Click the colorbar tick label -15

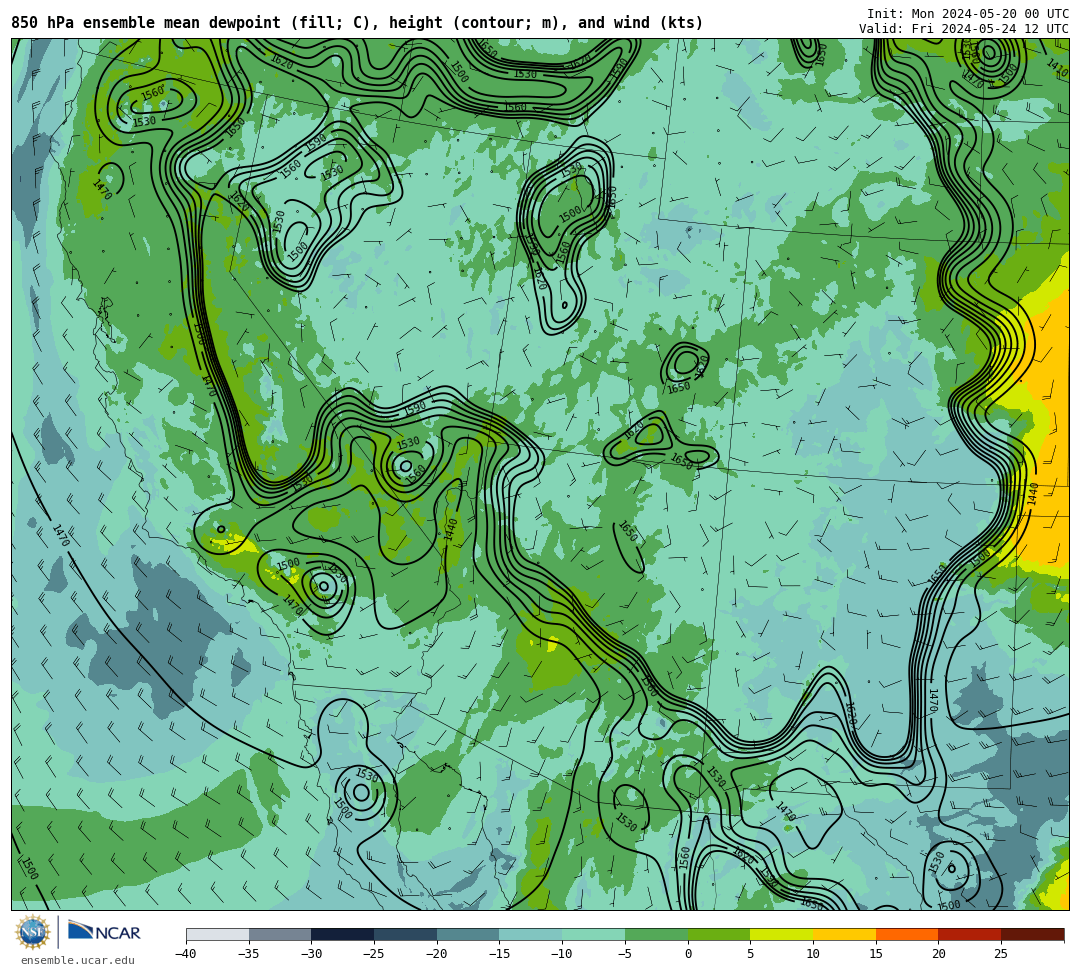coord(499,954)
